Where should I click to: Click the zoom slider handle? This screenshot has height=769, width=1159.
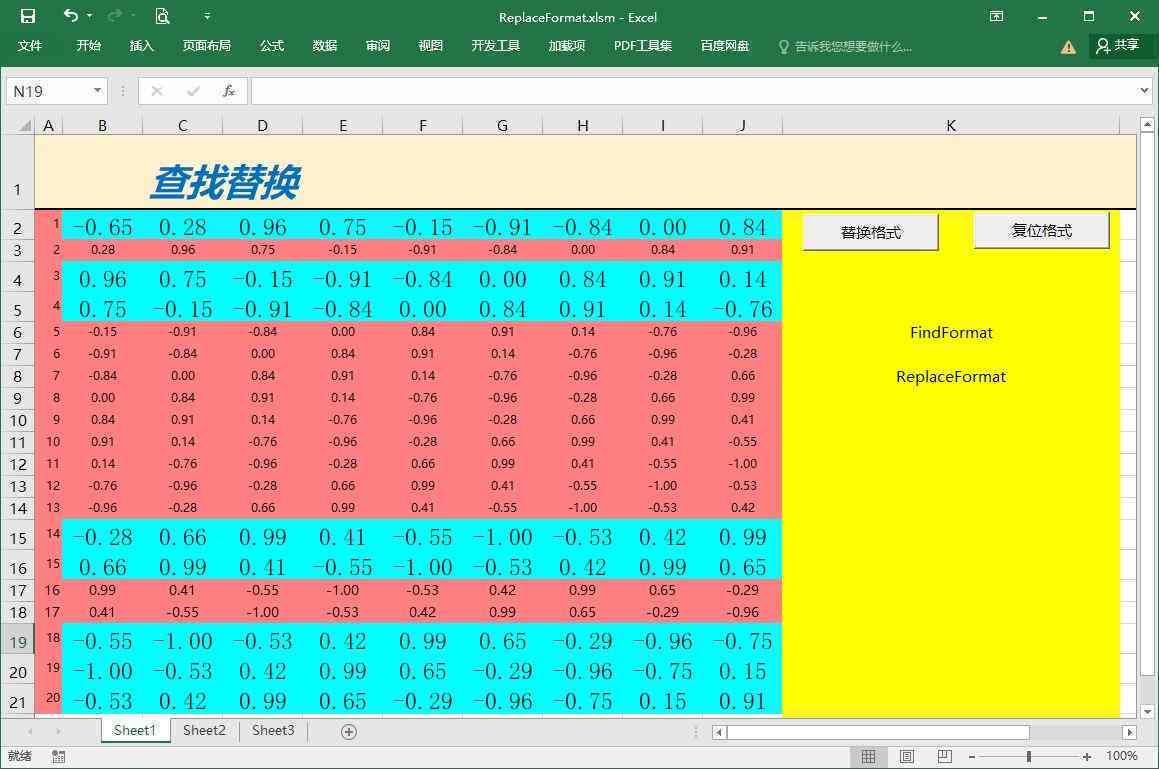coord(1028,756)
